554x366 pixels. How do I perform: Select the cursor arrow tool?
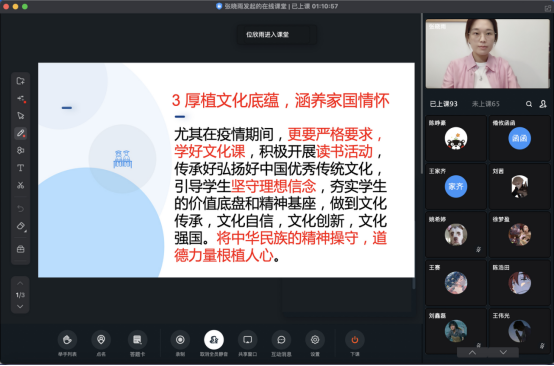click(20, 116)
